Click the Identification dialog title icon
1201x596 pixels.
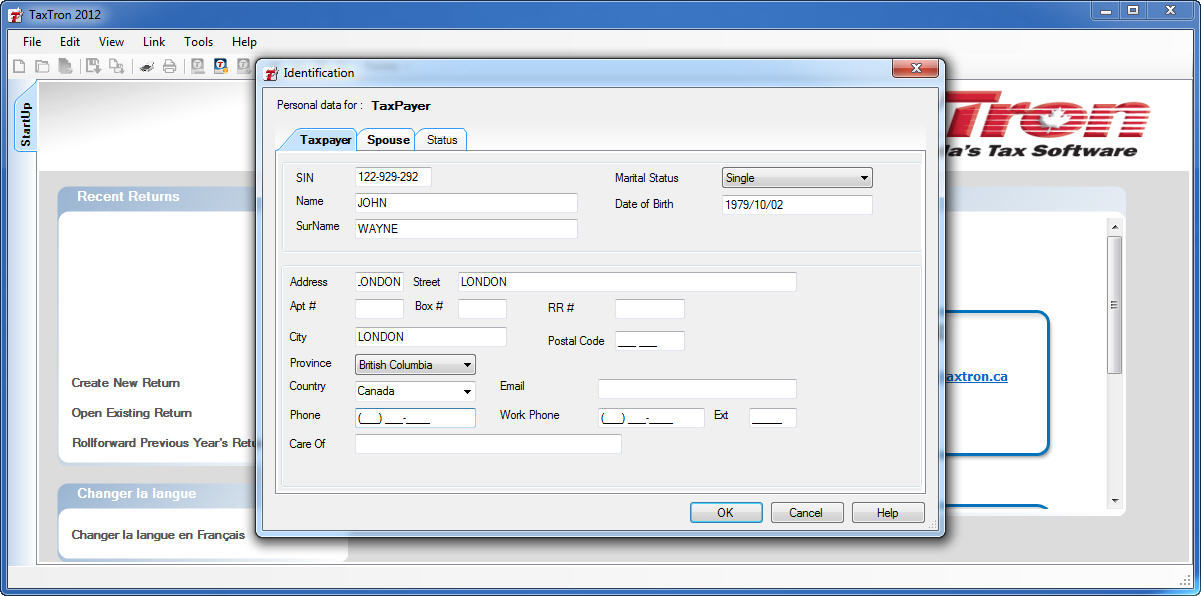pyautogui.click(x=271, y=73)
